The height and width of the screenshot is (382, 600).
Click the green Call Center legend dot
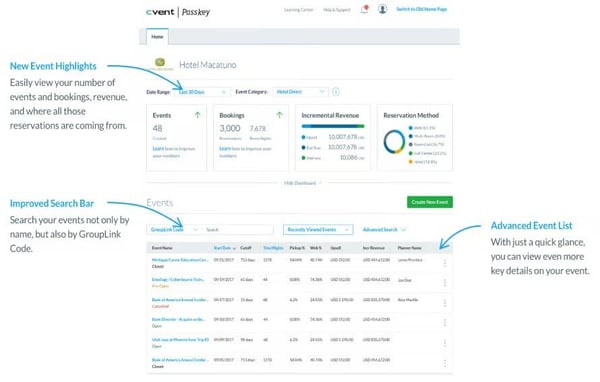point(411,153)
